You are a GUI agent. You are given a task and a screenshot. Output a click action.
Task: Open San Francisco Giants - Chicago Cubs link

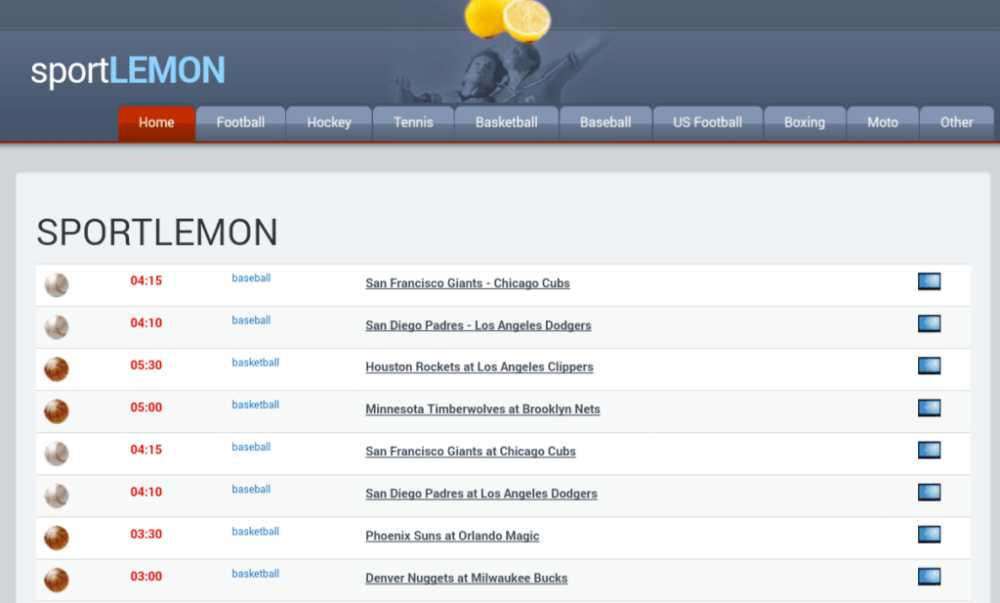click(467, 283)
